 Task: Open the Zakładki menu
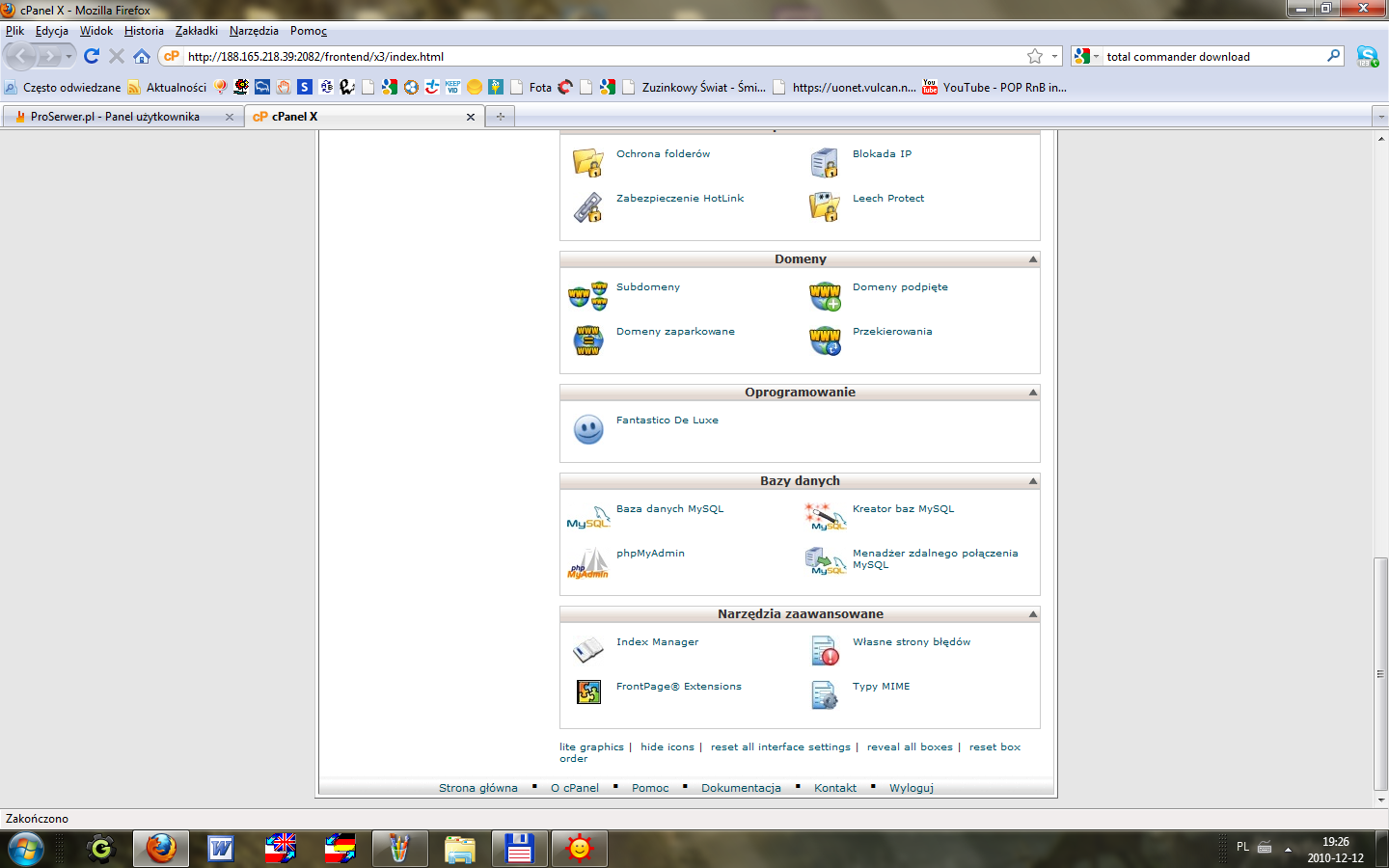tap(196, 31)
